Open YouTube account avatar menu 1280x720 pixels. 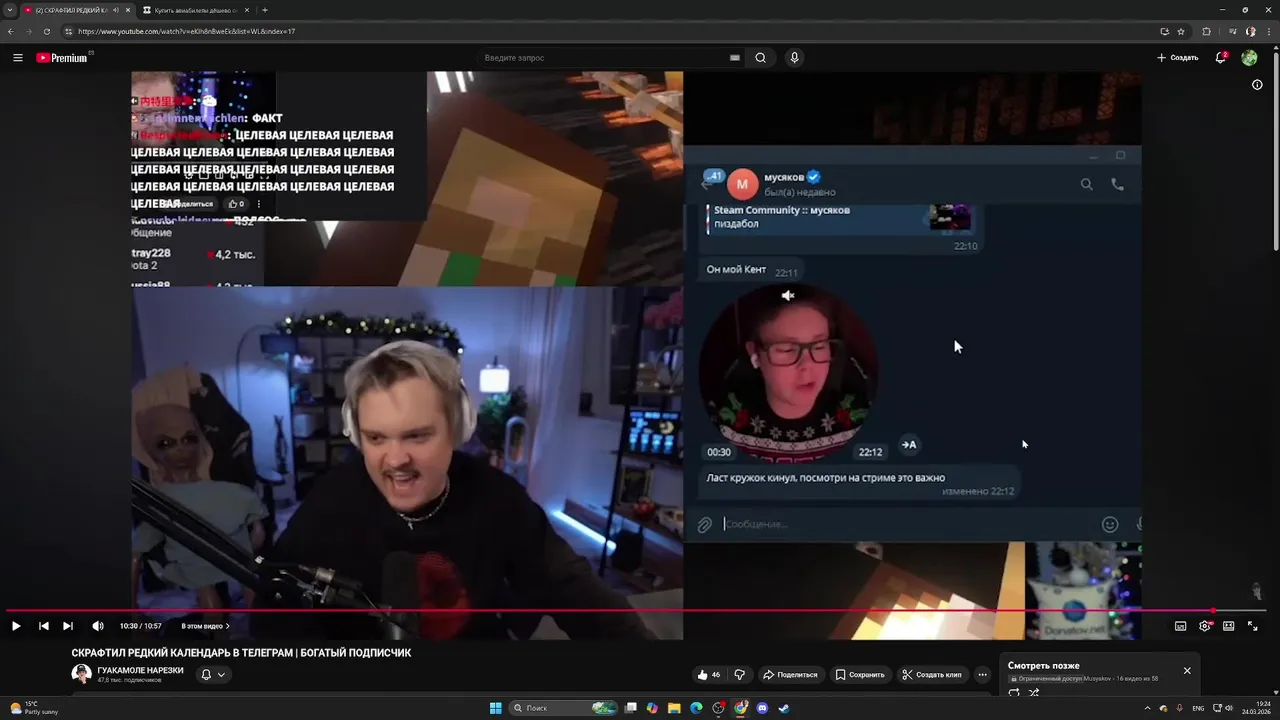coord(1249,58)
